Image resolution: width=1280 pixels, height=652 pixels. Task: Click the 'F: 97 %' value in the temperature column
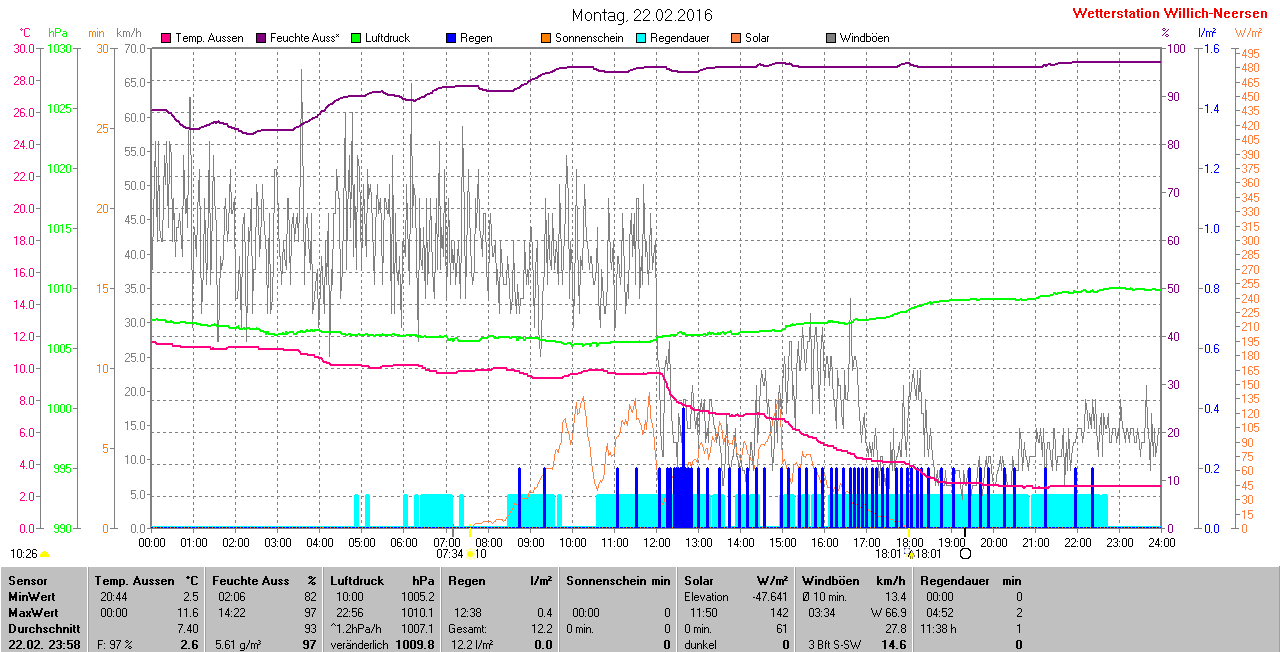click(x=115, y=645)
